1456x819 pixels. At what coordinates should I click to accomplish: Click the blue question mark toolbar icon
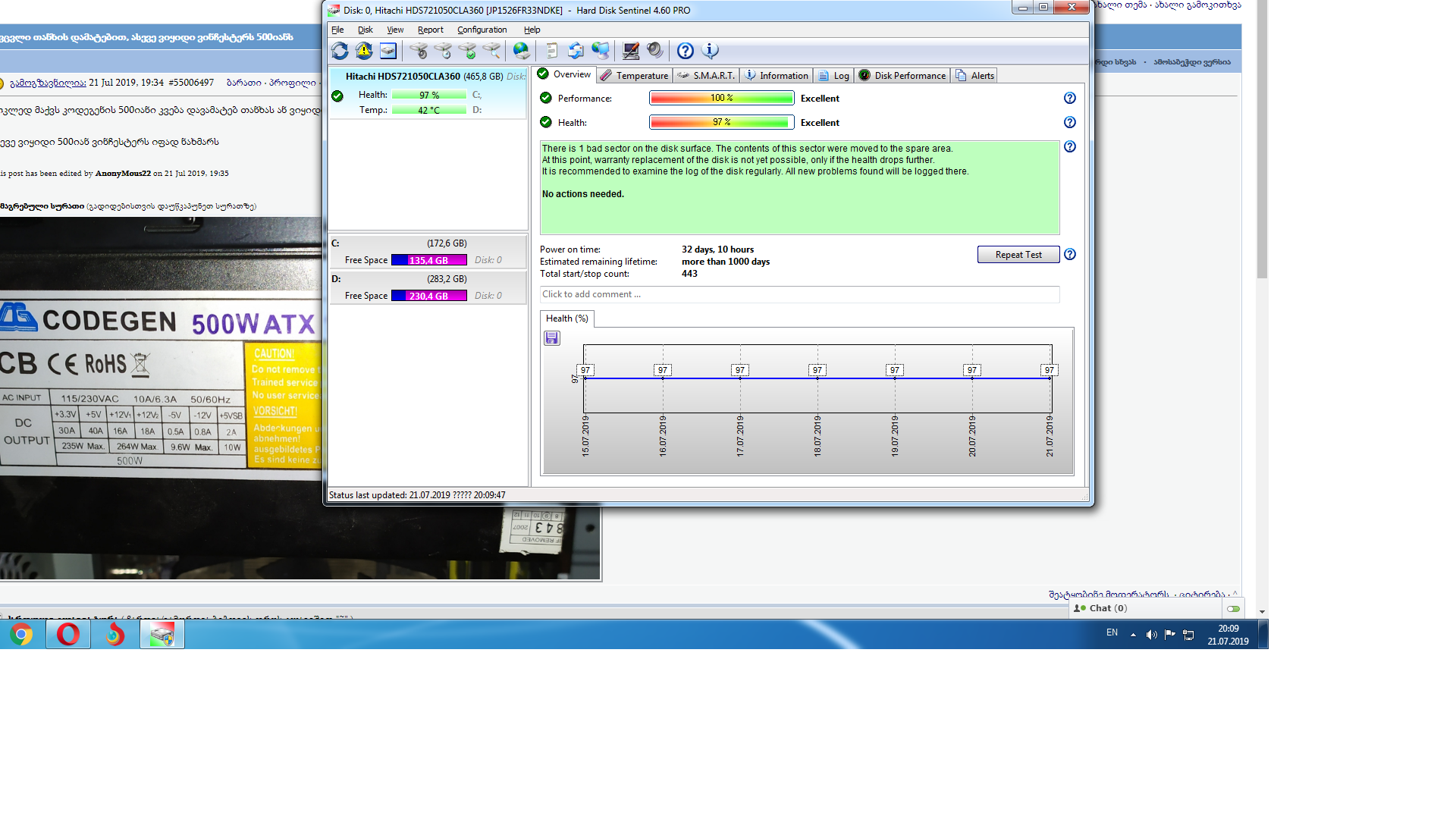pyautogui.click(x=685, y=51)
